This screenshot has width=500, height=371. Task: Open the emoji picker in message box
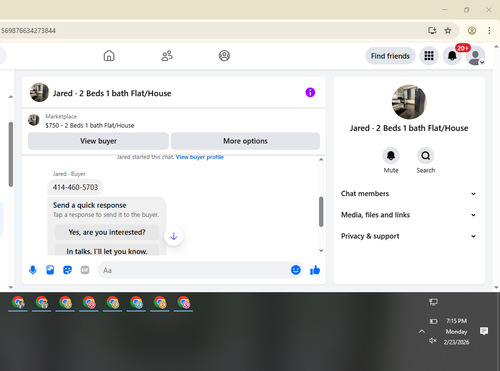click(x=296, y=270)
